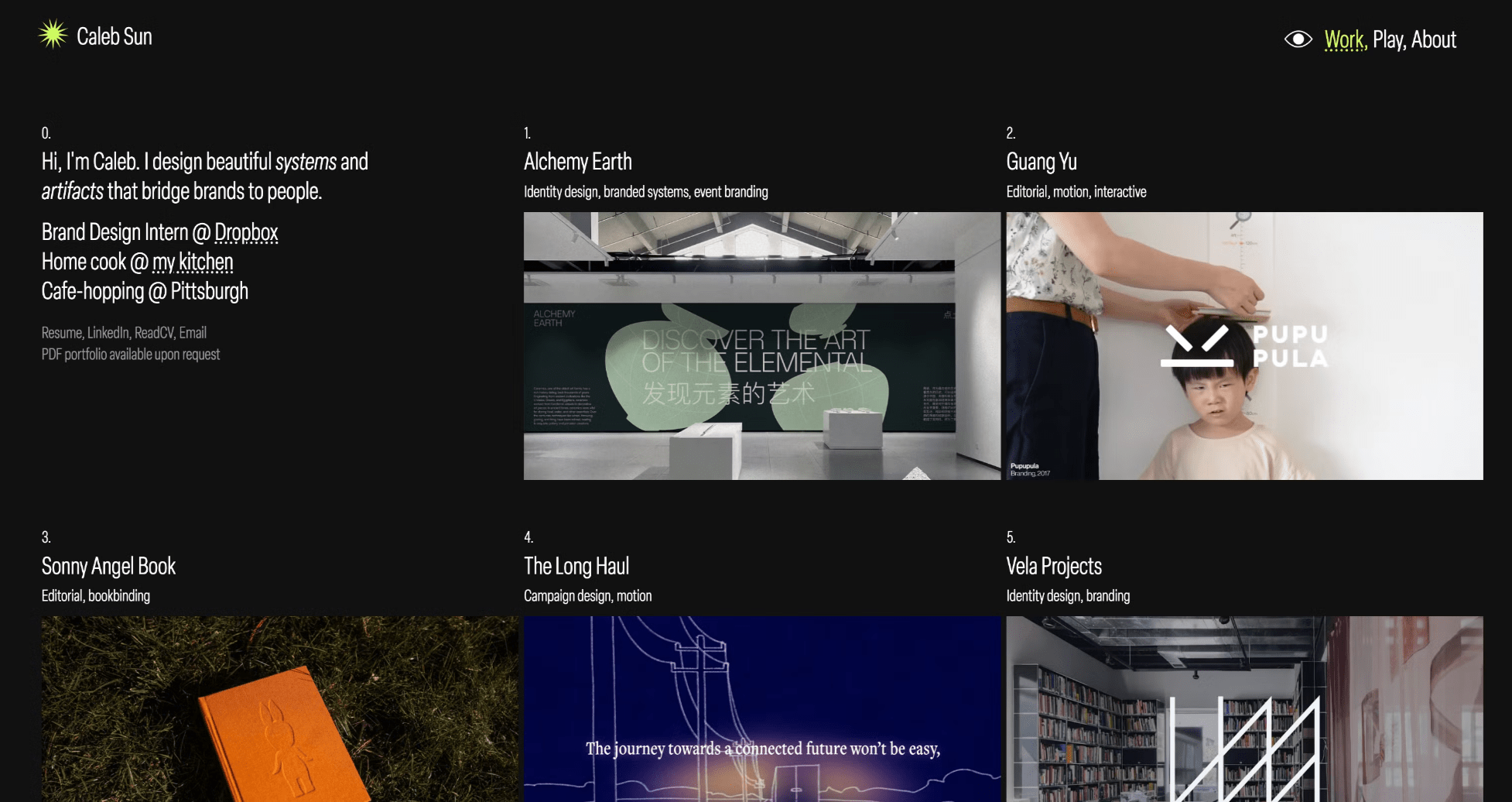Open the About page
Screen dimensions: 1512x802
pyautogui.click(x=1434, y=39)
